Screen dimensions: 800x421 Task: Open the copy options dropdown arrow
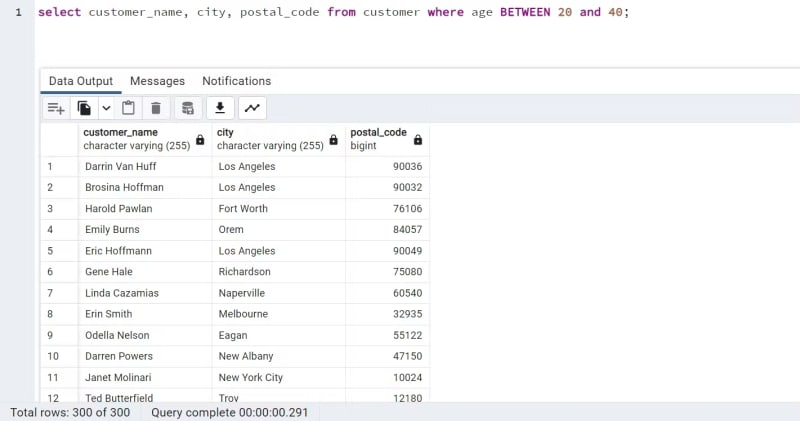tap(106, 108)
